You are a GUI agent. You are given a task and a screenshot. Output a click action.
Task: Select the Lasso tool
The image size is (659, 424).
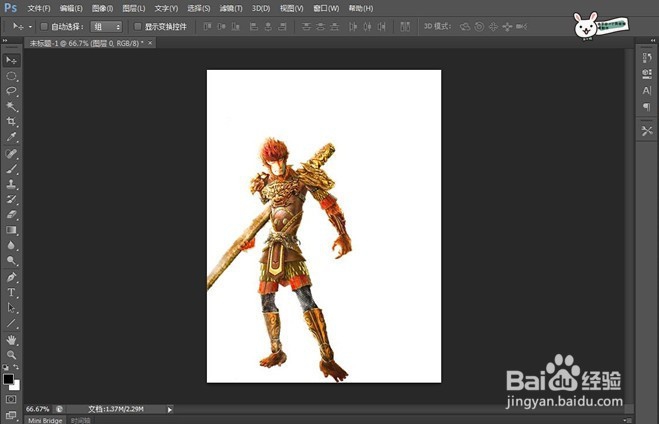[11, 91]
